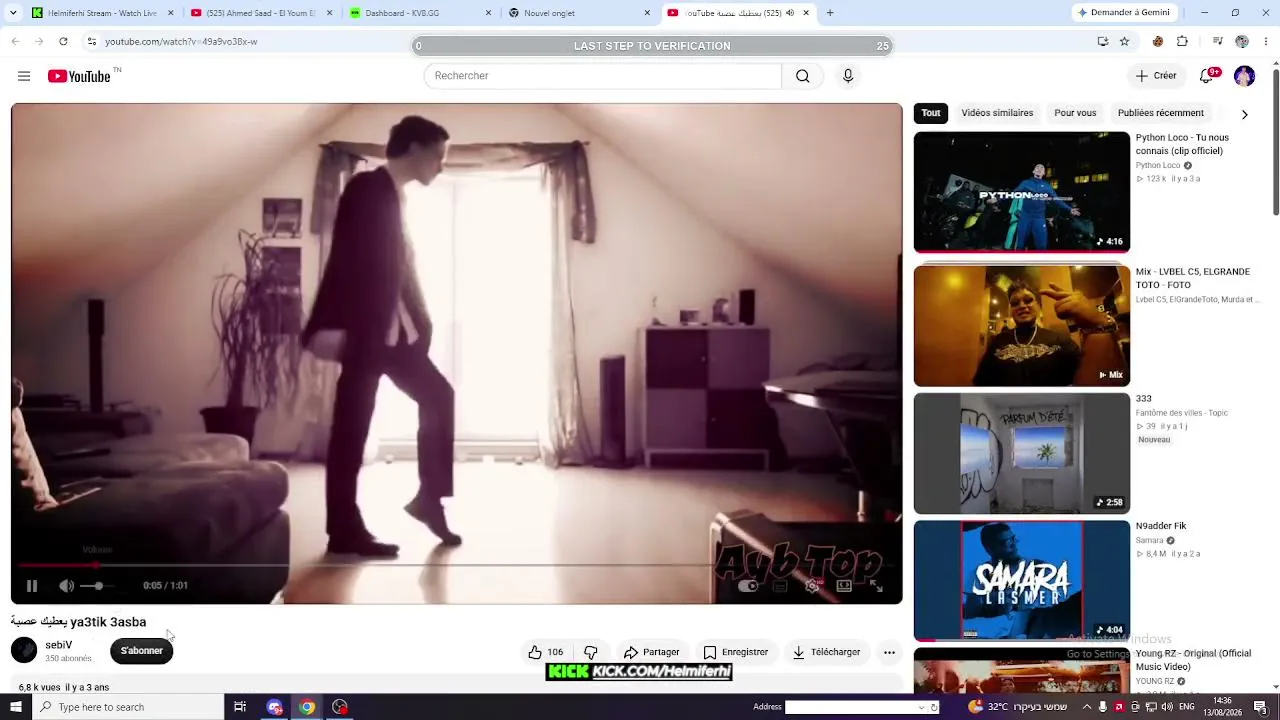1280x720 pixels.
Task: Select the Vidéos similaires chip
Action: point(997,113)
